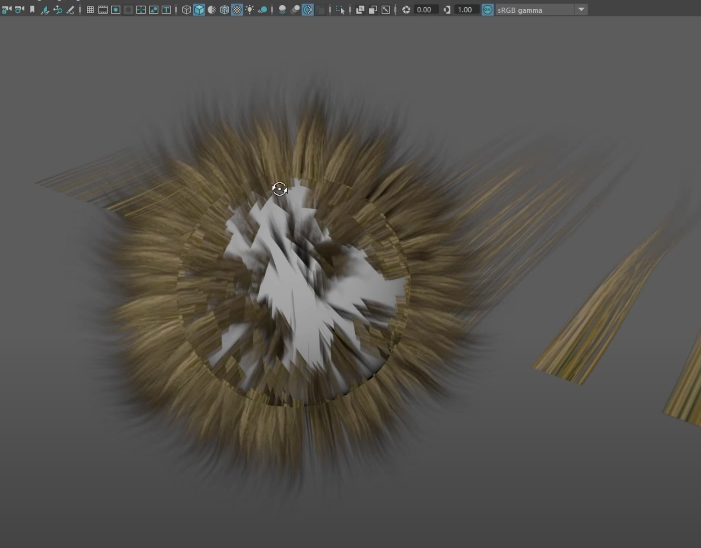The image size is (701, 548).
Task: Show the Safe Title overlay
Action: 166,9
